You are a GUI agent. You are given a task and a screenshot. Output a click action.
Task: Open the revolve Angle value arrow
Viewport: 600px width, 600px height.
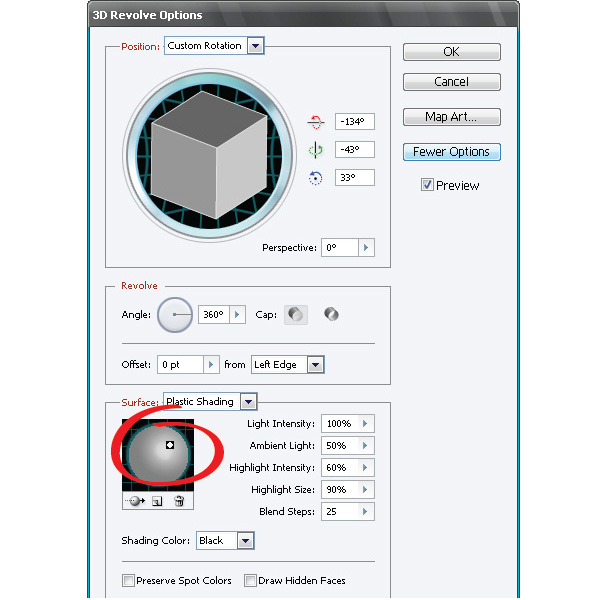pyautogui.click(x=237, y=315)
